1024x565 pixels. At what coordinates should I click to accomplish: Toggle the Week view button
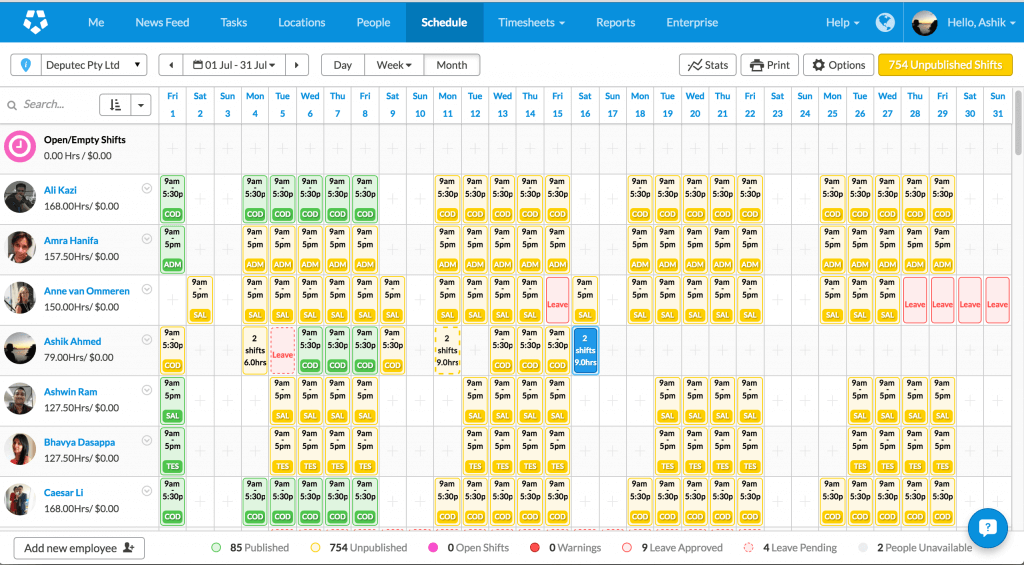[x=394, y=65]
